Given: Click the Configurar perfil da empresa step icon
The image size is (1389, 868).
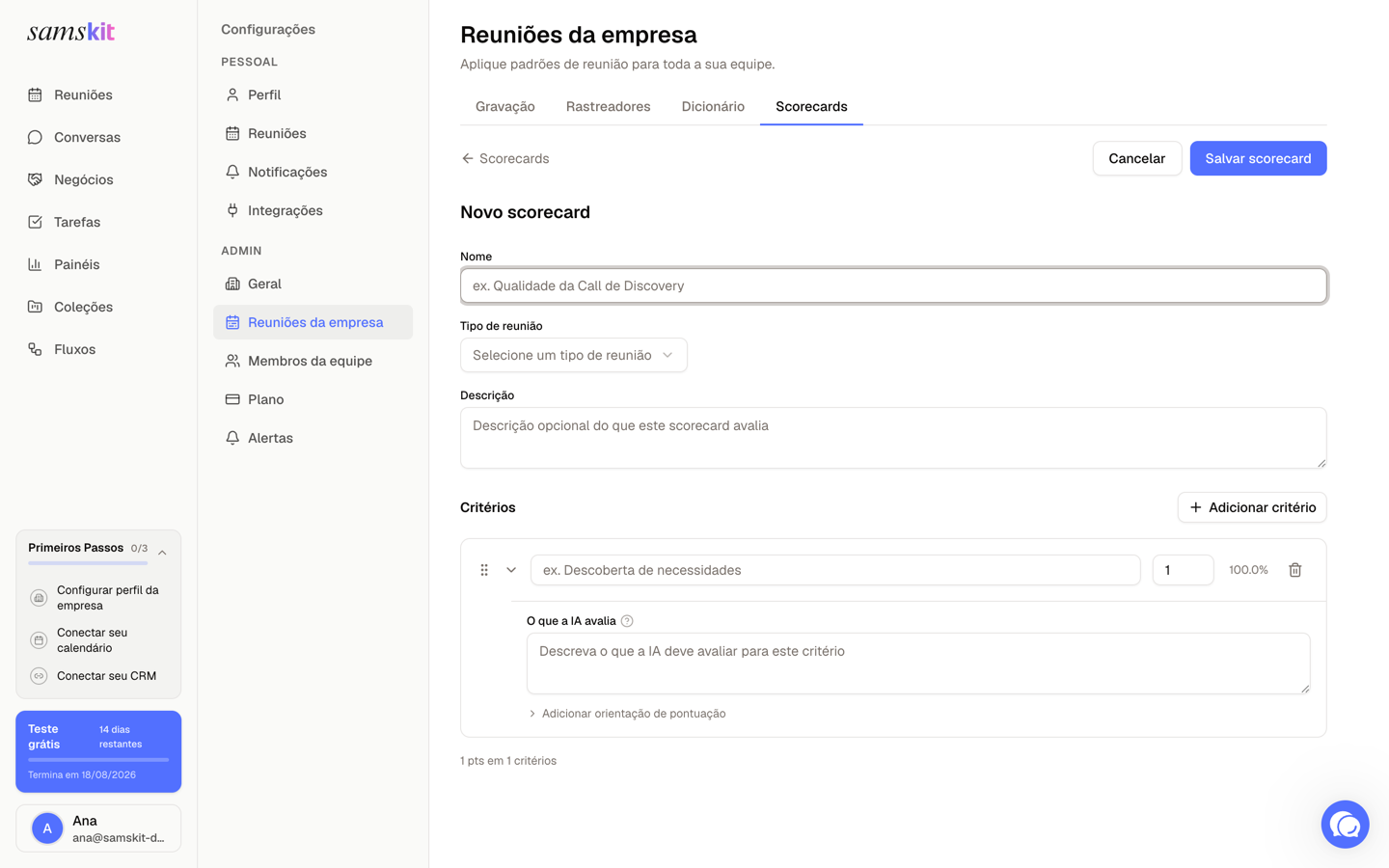Looking at the screenshot, I should click(39, 598).
